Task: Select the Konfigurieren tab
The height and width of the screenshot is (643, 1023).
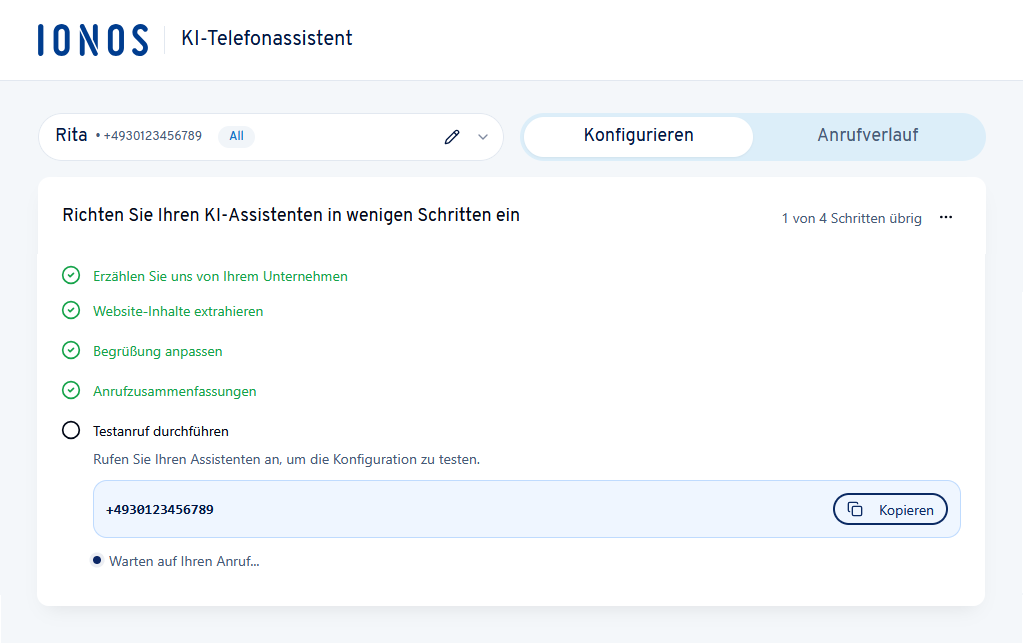Action: point(637,136)
